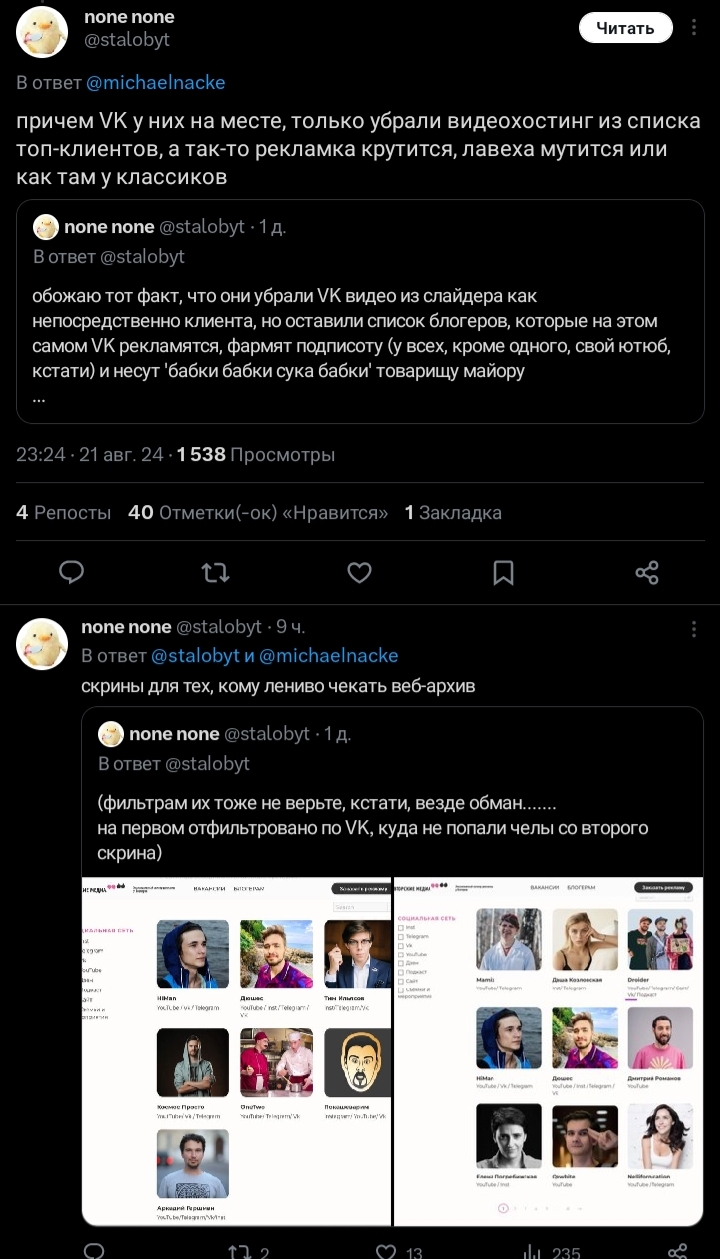Like the main tweet with the heart icon
Screen dimensions: 720x1259
[359, 572]
